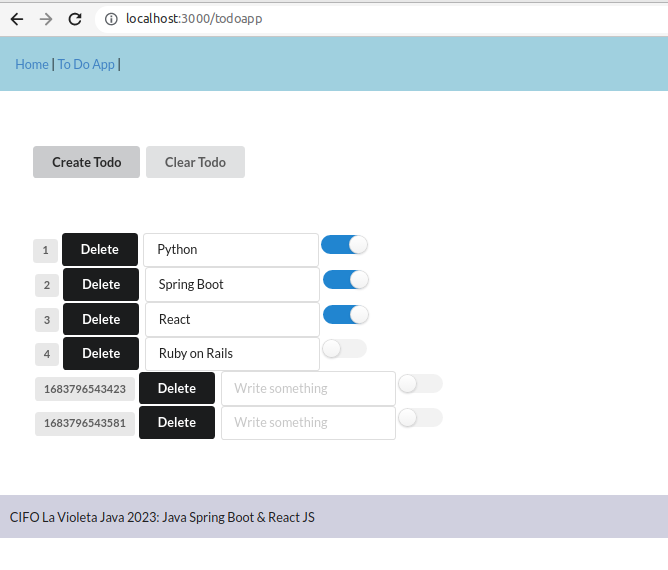Screen dimensions: 668x570
Task: Focus the React todo text field
Action: tap(232, 320)
